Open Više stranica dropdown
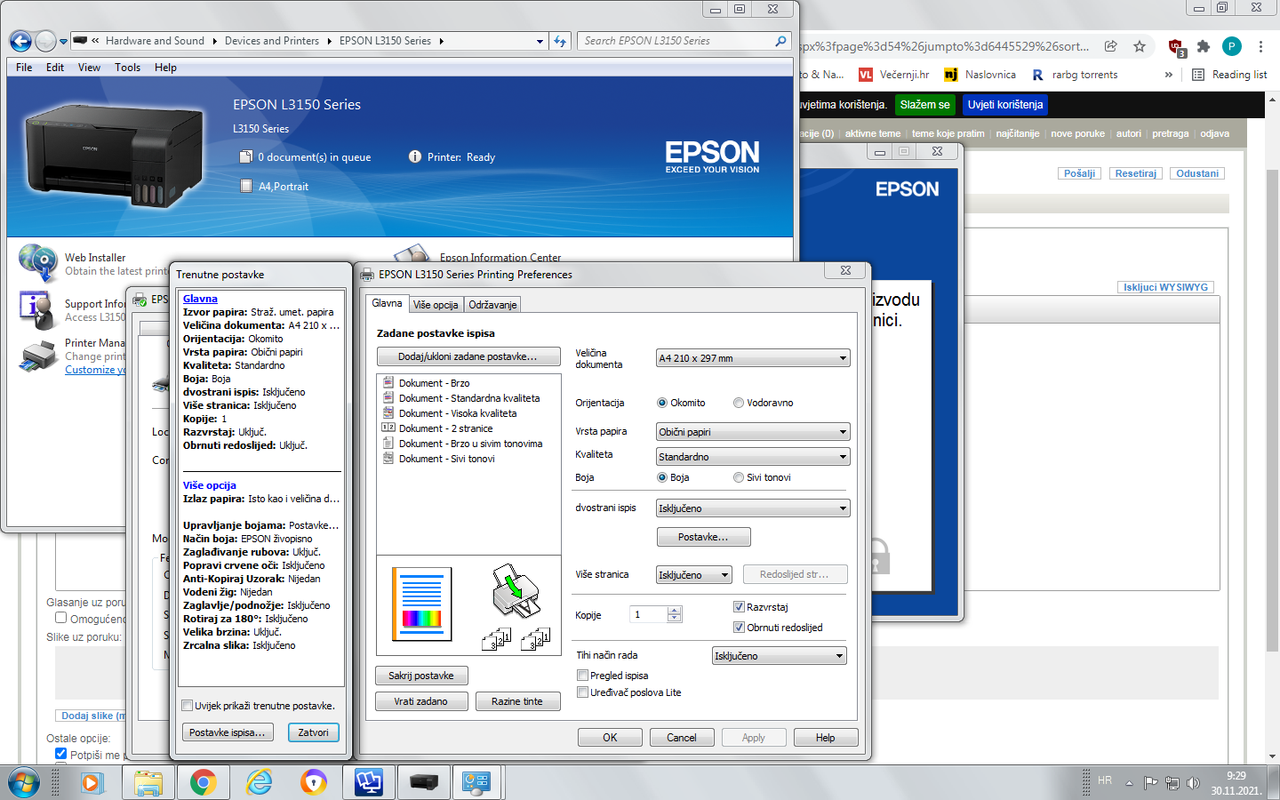1280x800 pixels. tap(694, 575)
